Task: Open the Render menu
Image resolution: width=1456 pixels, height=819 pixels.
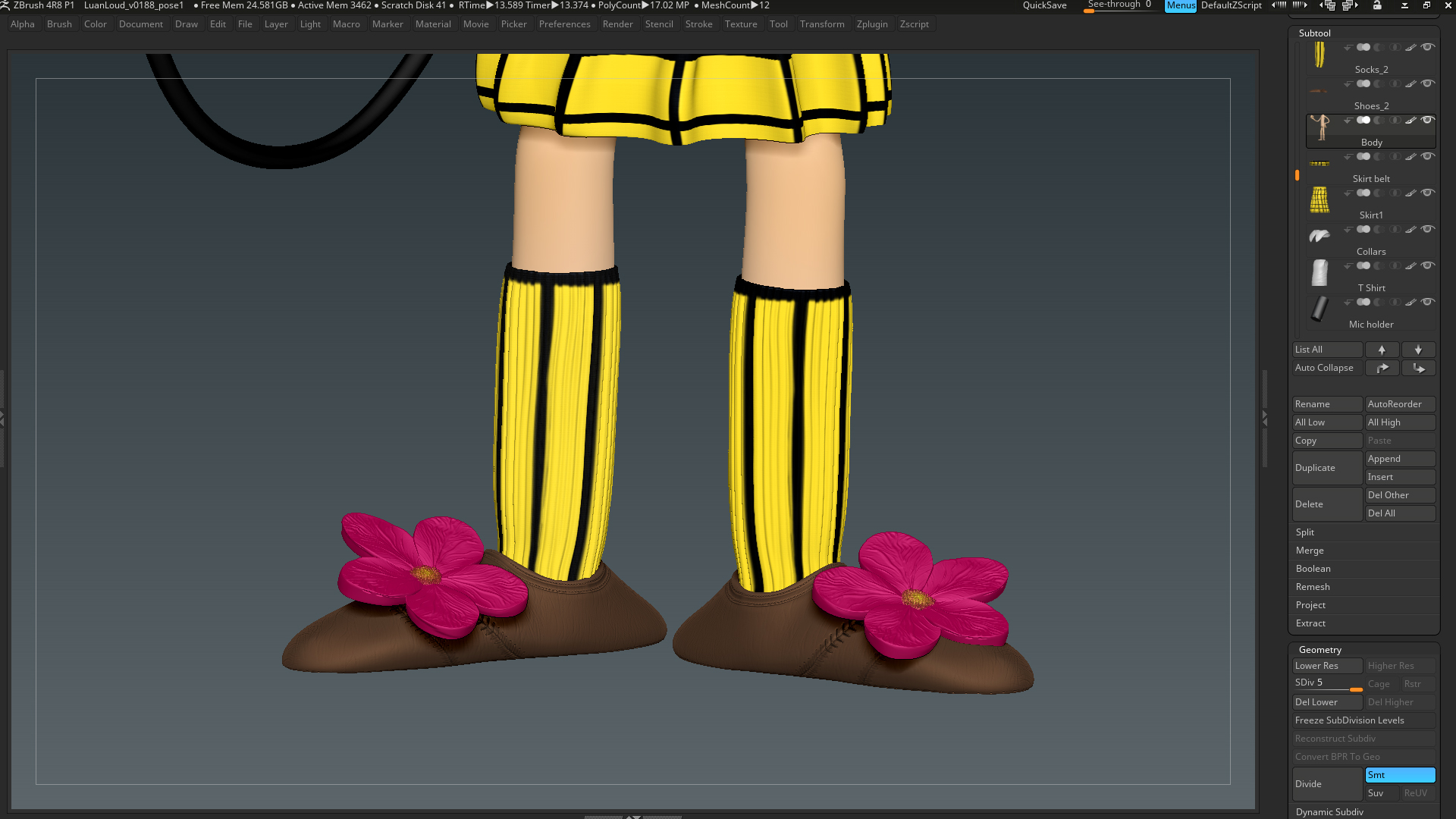Action: pyautogui.click(x=617, y=24)
